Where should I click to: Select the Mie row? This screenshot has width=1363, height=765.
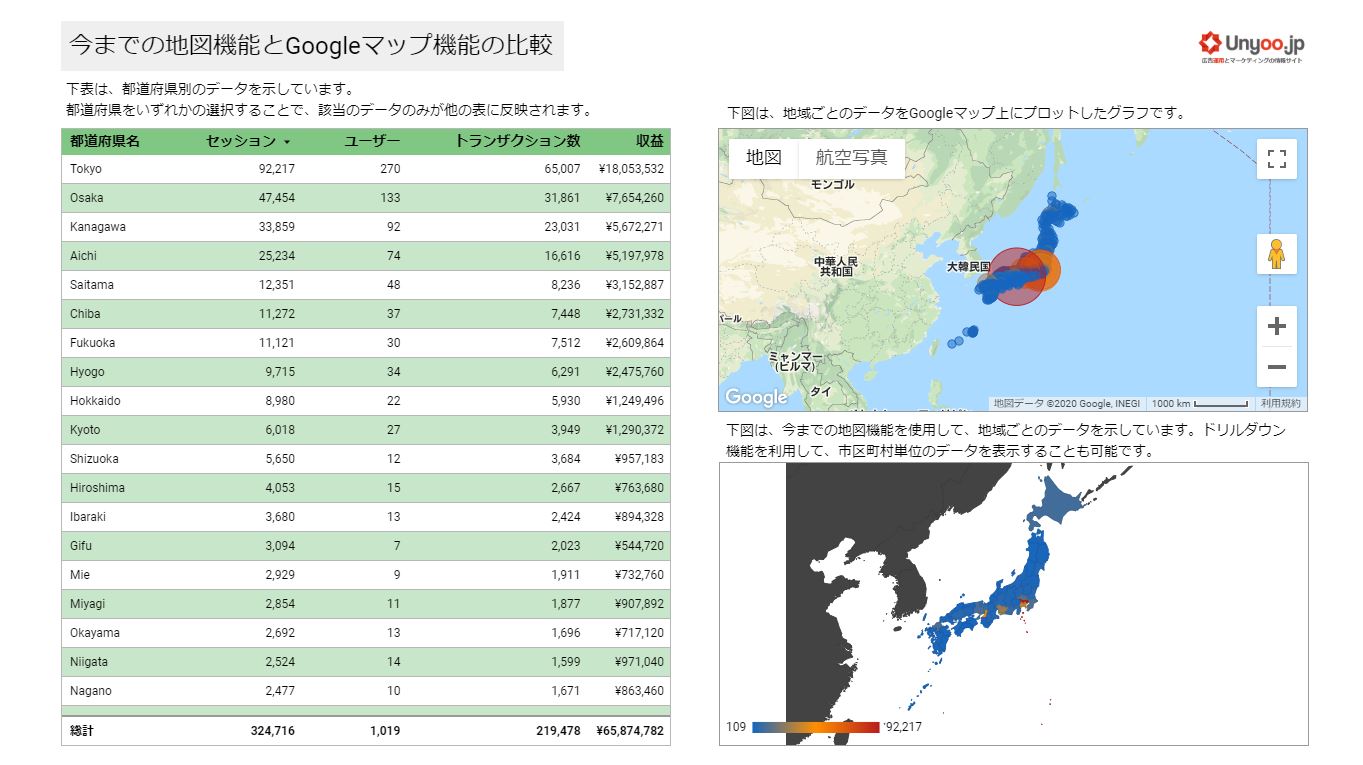tap(366, 575)
